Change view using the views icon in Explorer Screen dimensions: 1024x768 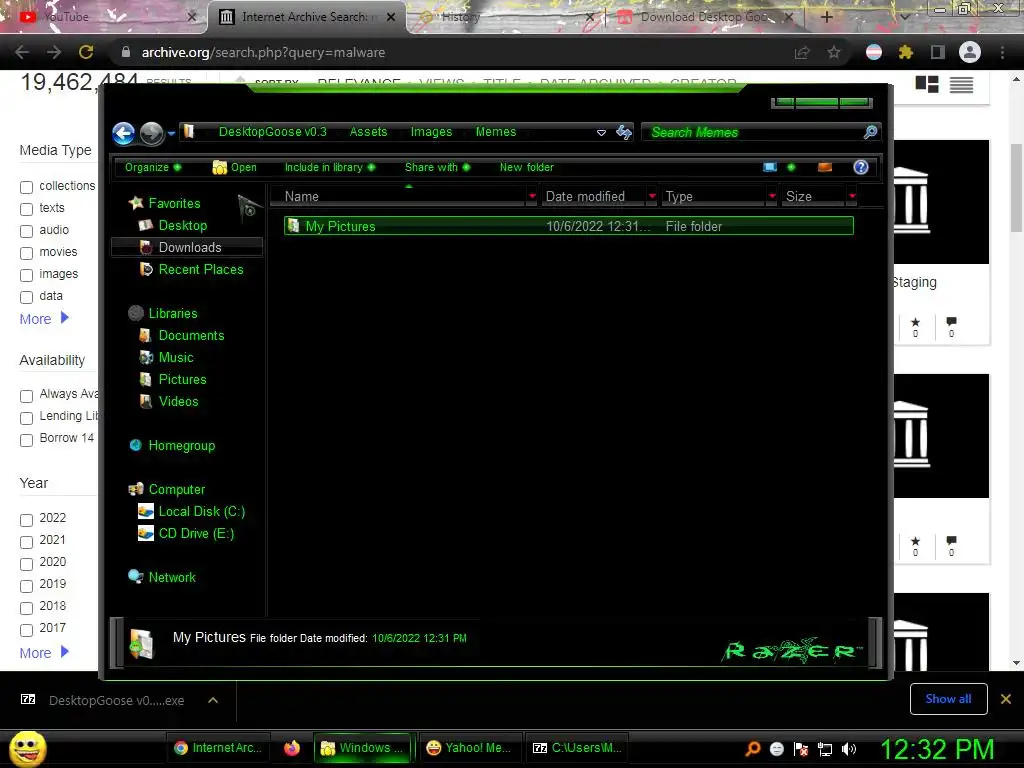pos(771,167)
